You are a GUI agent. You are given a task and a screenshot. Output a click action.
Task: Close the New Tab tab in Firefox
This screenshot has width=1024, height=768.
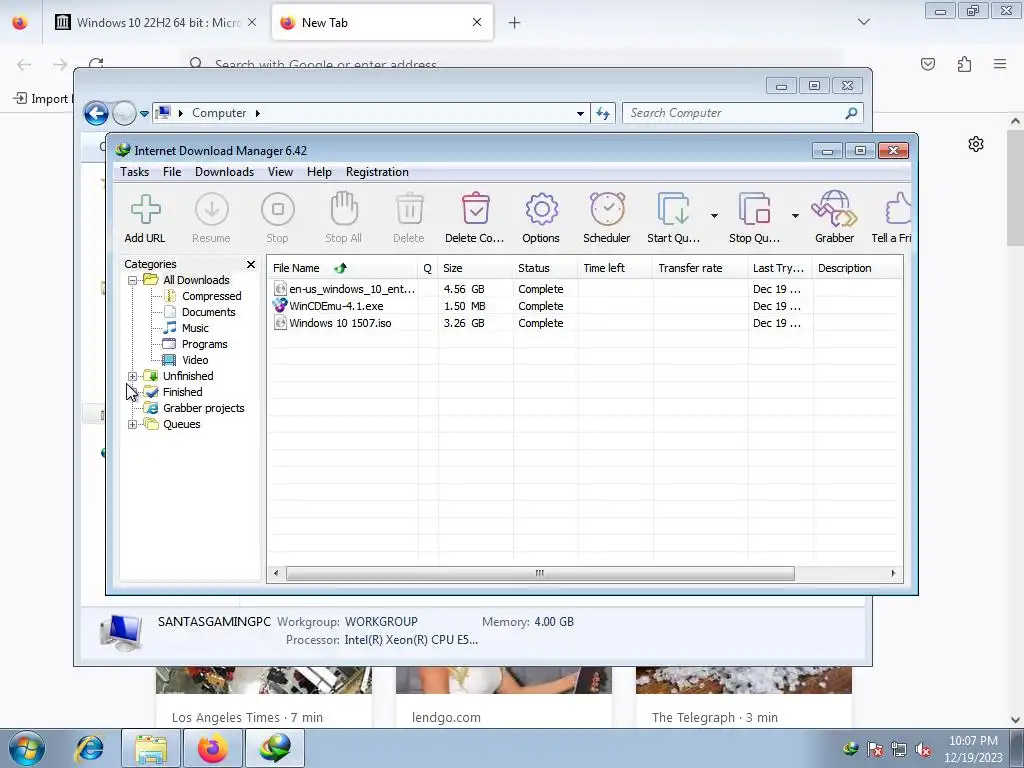click(477, 22)
